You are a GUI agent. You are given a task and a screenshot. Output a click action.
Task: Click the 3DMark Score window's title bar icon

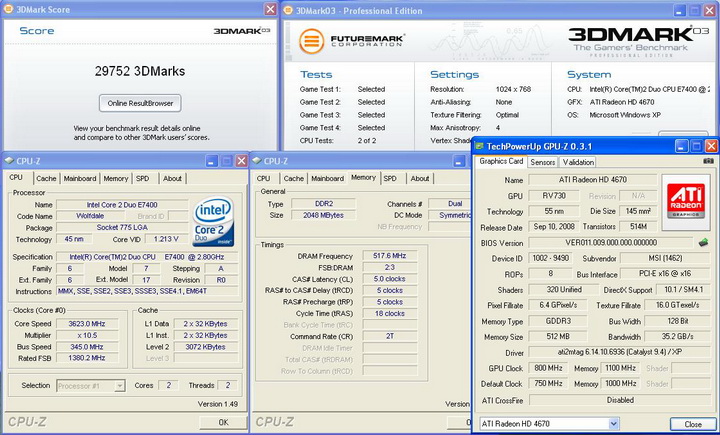(9, 9)
